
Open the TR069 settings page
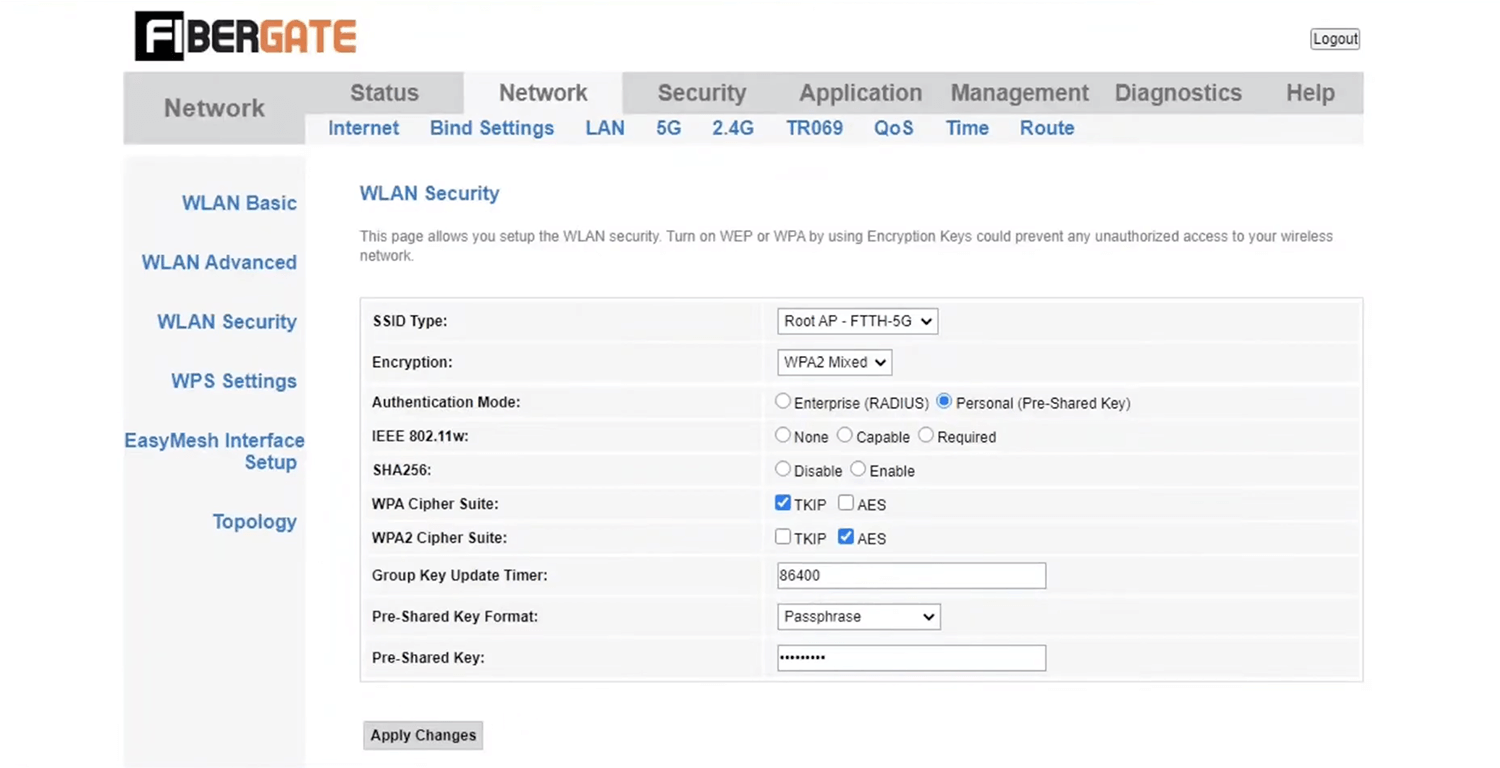(x=814, y=128)
